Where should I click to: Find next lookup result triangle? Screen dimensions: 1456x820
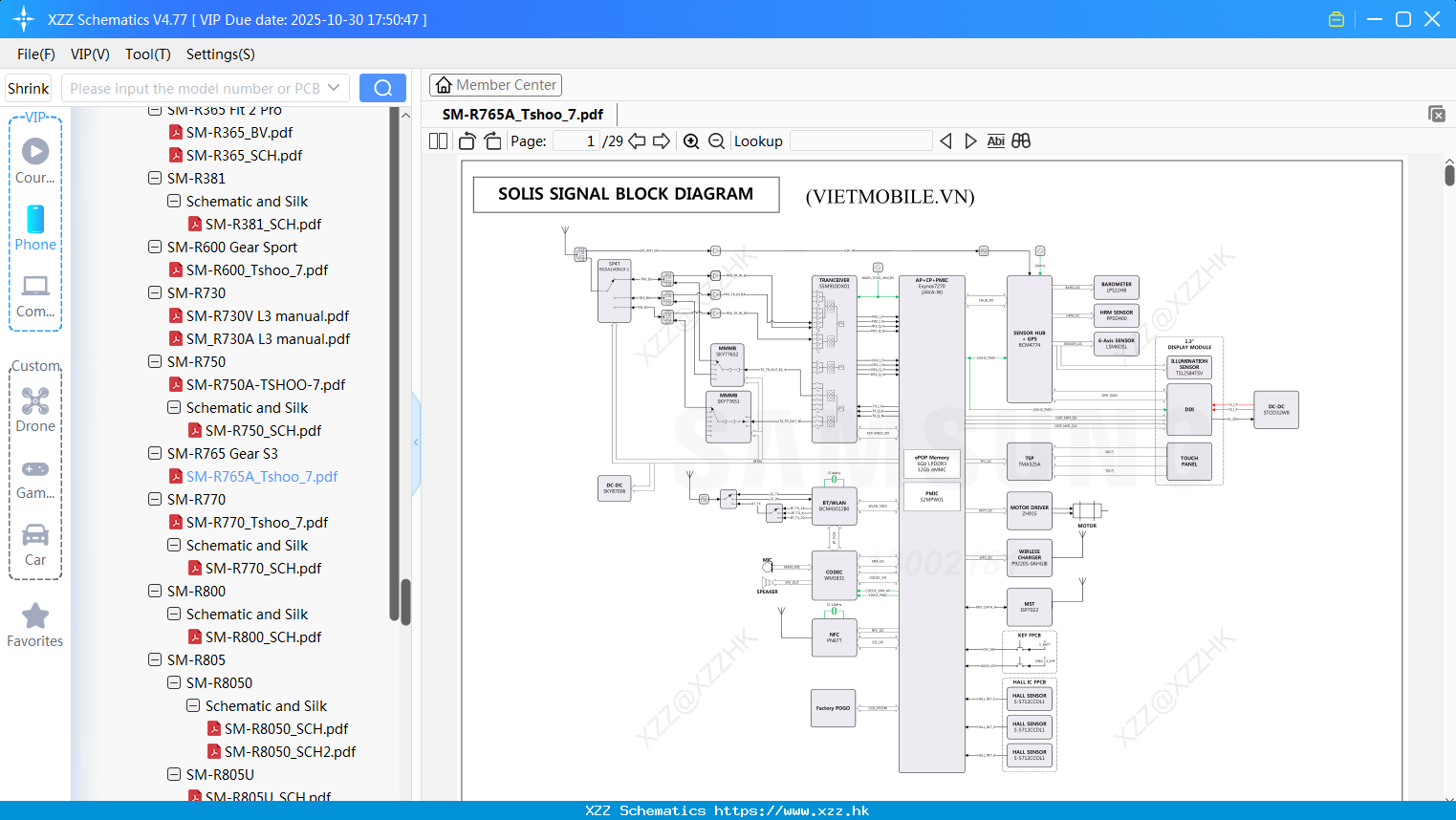click(x=970, y=140)
